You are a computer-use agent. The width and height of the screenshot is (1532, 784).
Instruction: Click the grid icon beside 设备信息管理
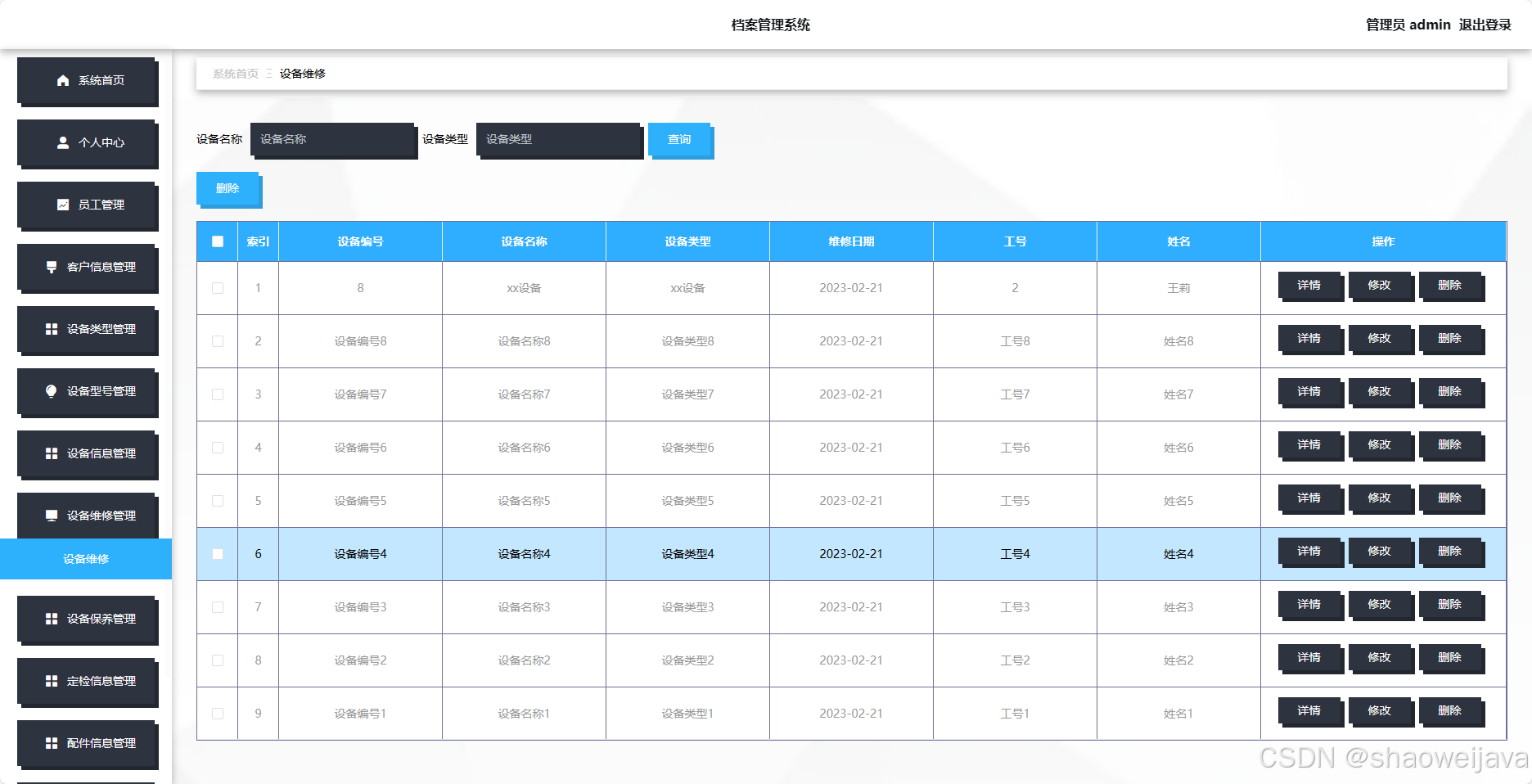pos(52,453)
